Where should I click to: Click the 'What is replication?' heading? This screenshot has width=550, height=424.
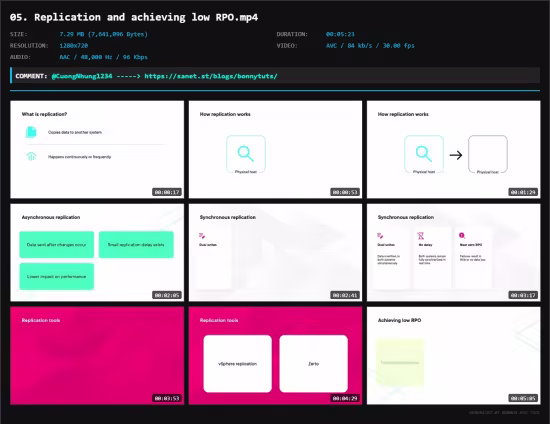[44, 114]
